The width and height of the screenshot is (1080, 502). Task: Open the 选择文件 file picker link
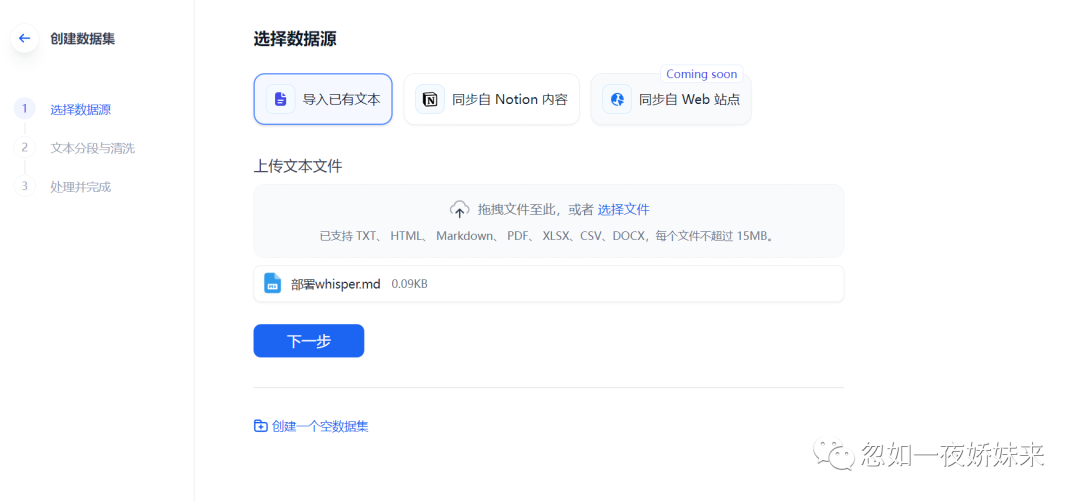coord(623,209)
